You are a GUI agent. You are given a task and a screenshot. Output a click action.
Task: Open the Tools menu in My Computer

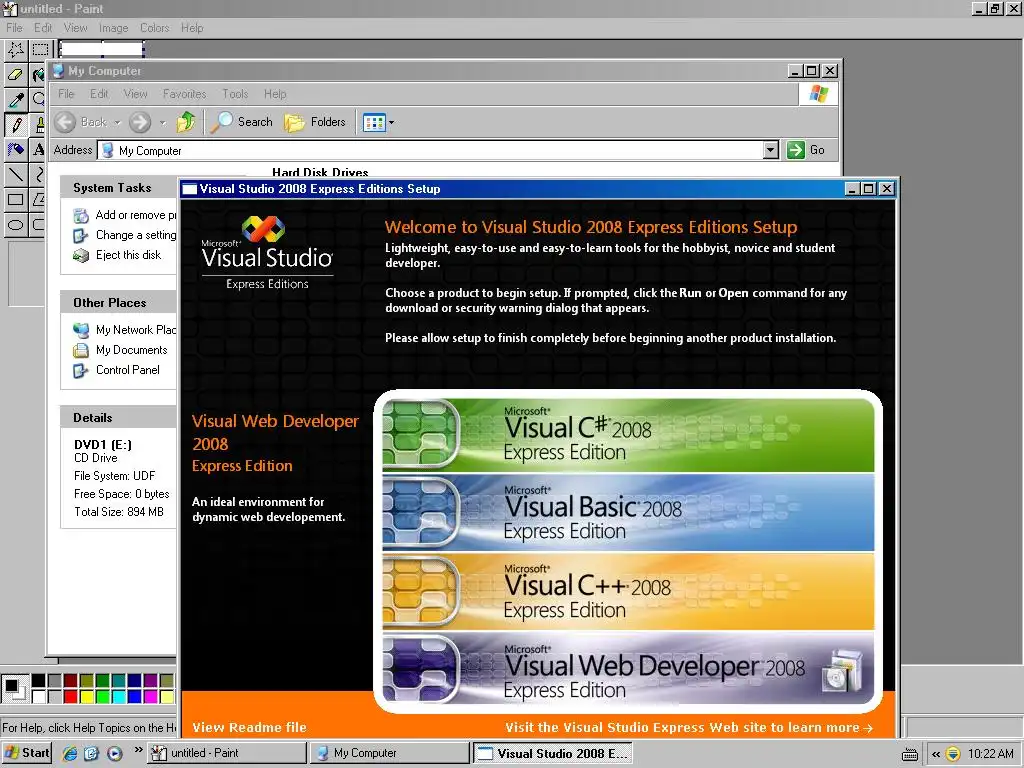235,94
